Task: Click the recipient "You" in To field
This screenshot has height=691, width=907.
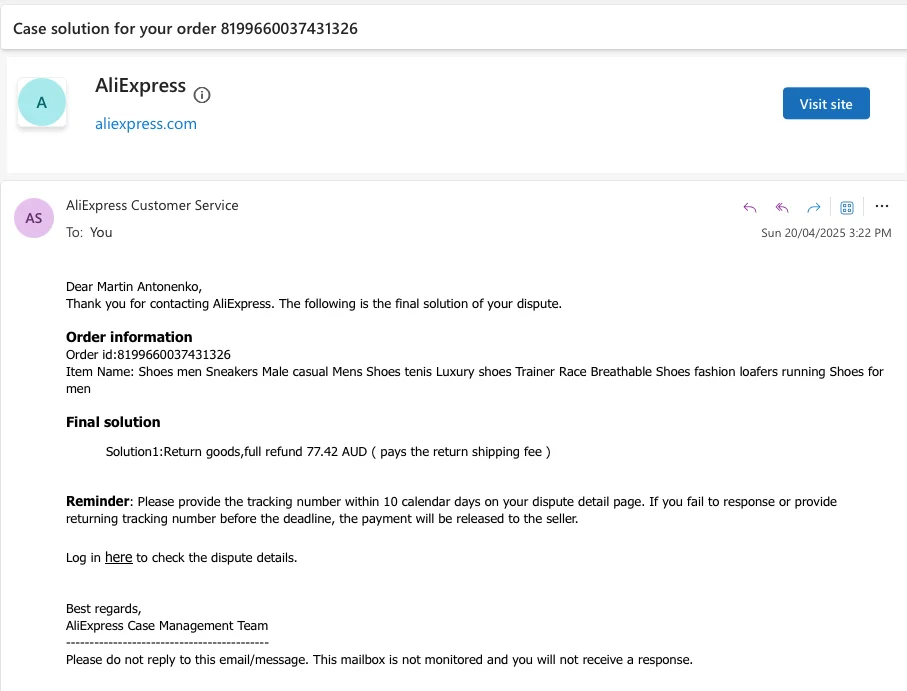Action: click(x=101, y=232)
